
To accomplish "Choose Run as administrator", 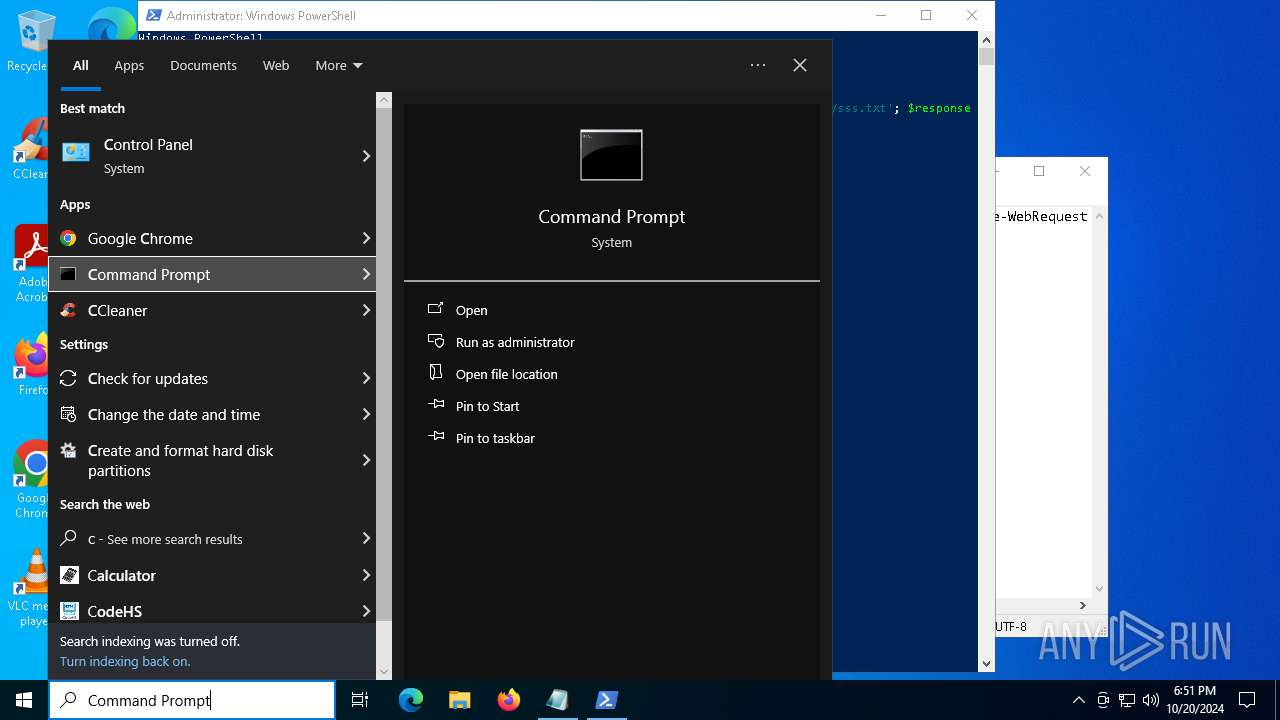I will pos(515,342).
